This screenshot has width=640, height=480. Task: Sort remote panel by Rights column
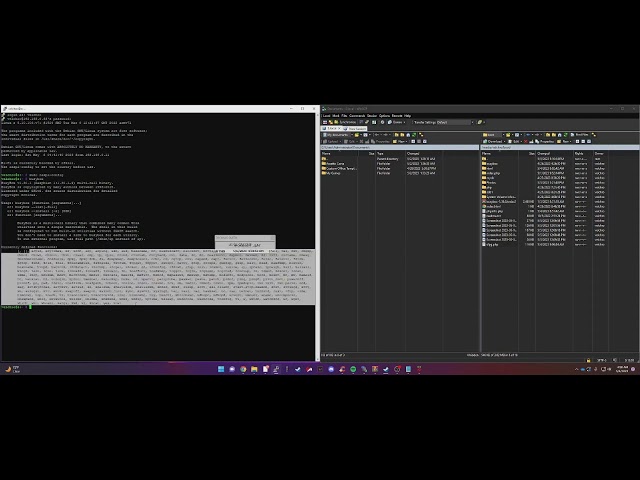[583, 153]
